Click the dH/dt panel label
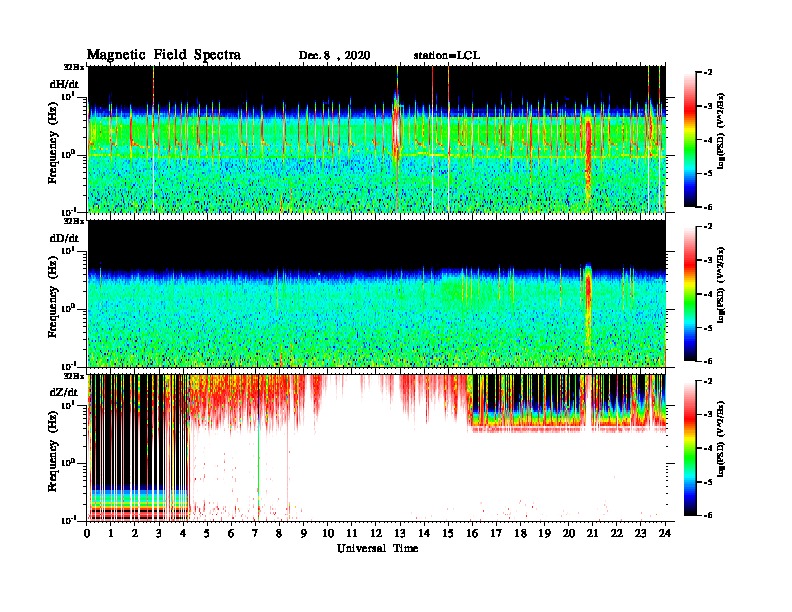 [64, 84]
